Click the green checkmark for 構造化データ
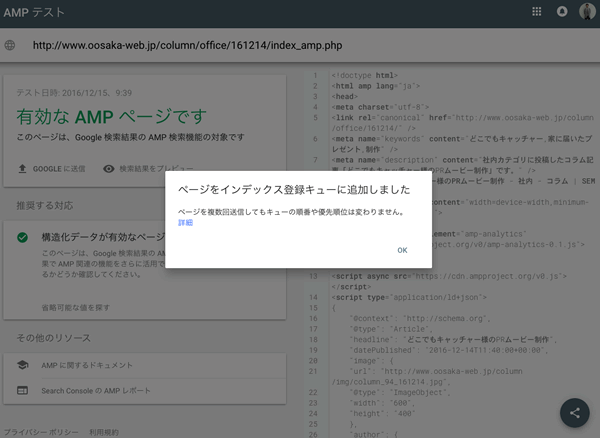The width and height of the screenshot is (600, 438). point(23,238)
